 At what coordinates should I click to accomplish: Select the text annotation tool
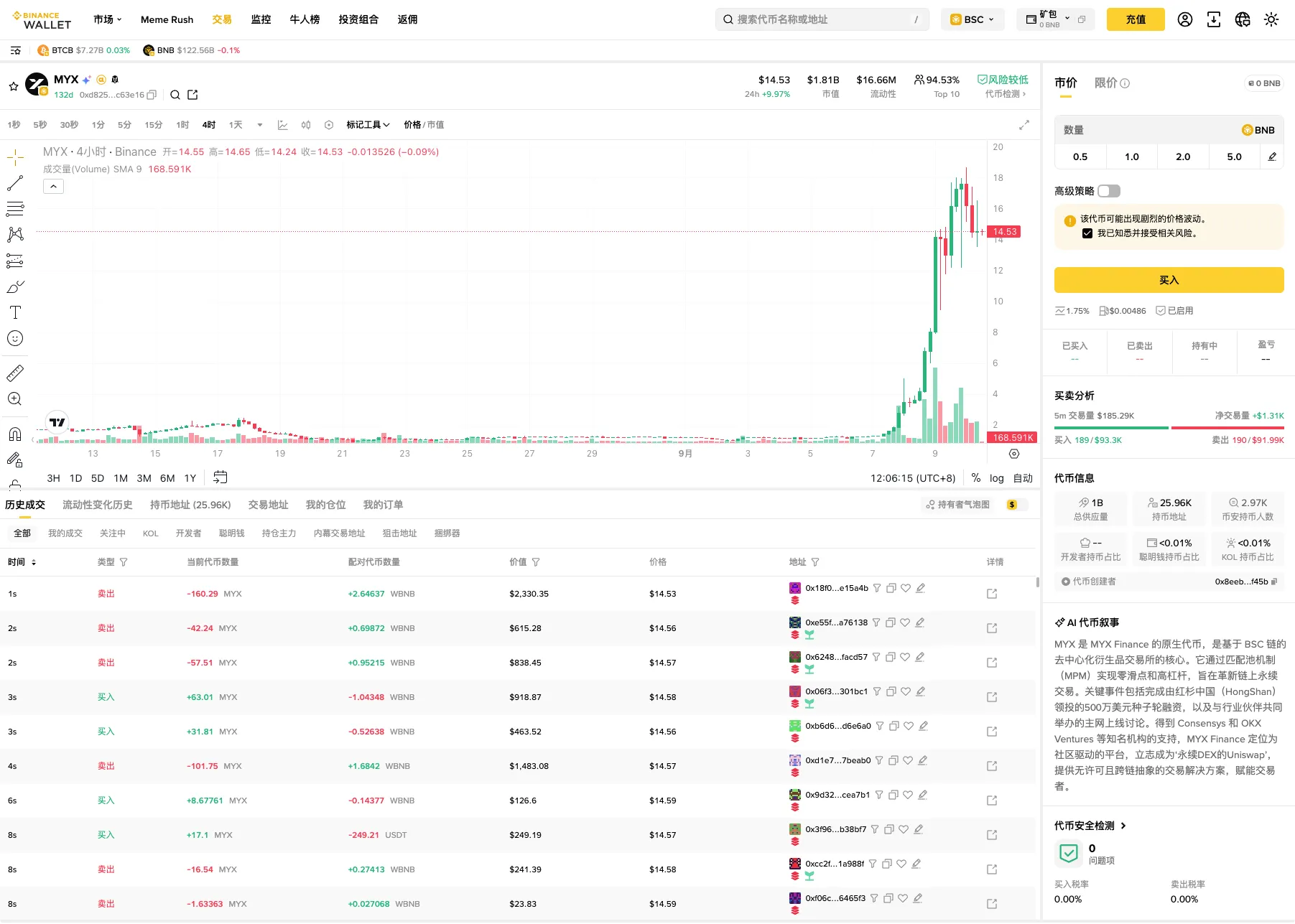(15, 312)
